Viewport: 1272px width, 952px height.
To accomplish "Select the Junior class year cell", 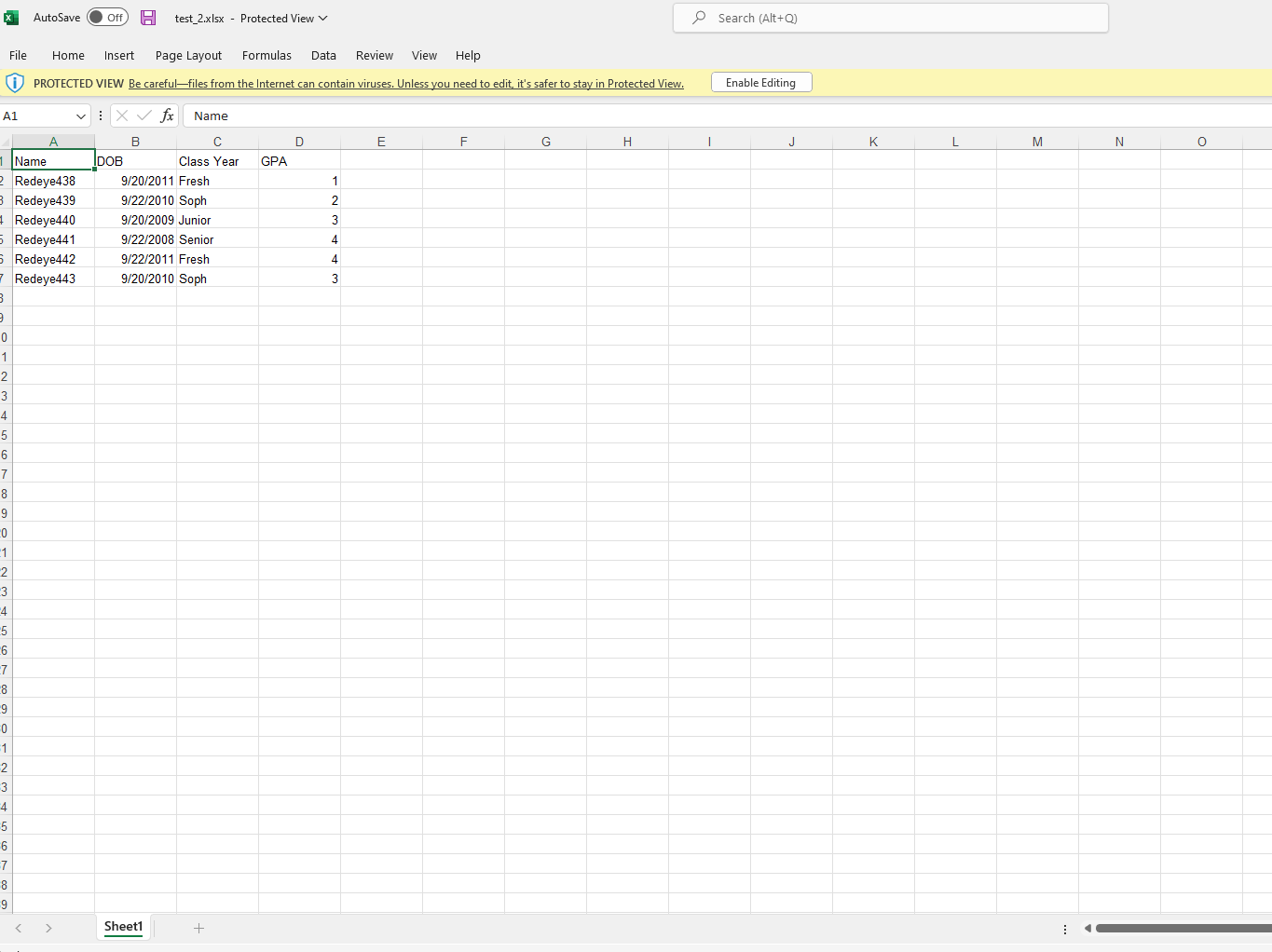I will point(217,219).
